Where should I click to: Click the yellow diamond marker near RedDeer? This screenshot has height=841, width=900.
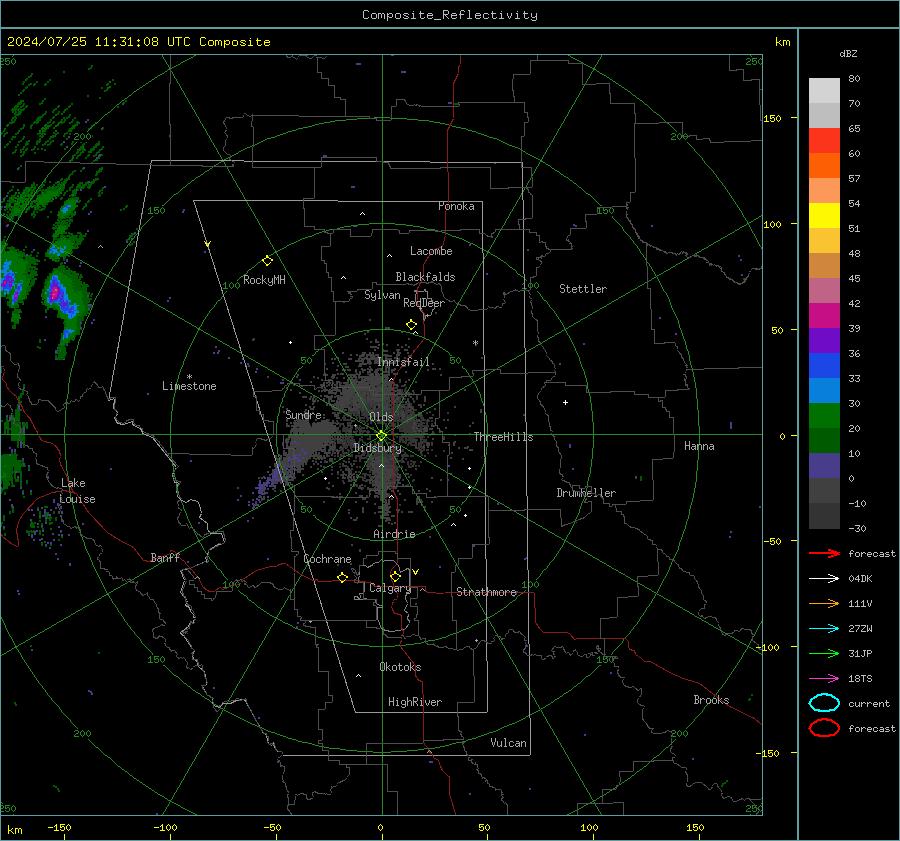[411, 325]
